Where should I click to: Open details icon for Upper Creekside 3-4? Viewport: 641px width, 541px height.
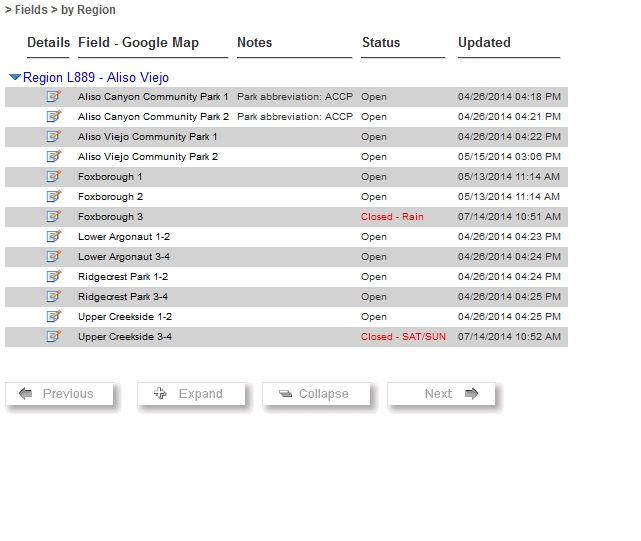(x=54, y=337)
